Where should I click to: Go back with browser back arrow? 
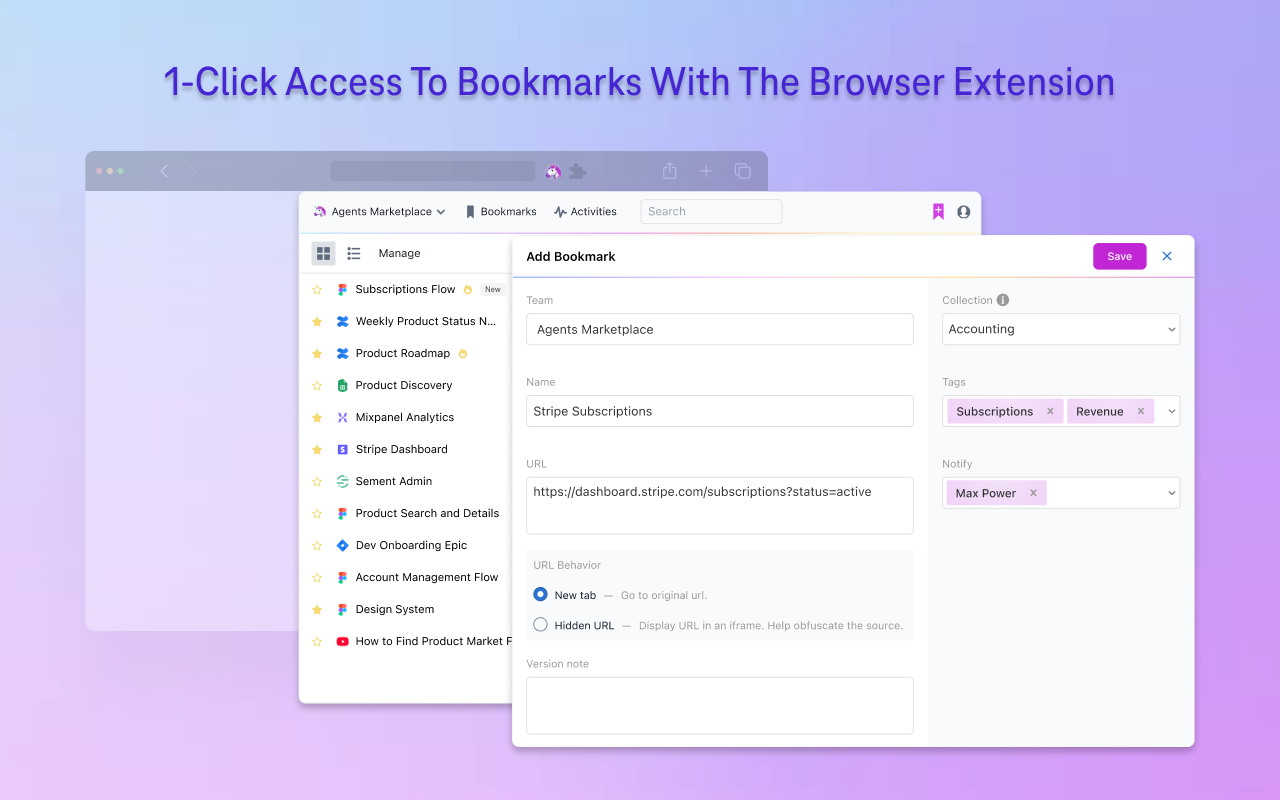pos(164,171)
